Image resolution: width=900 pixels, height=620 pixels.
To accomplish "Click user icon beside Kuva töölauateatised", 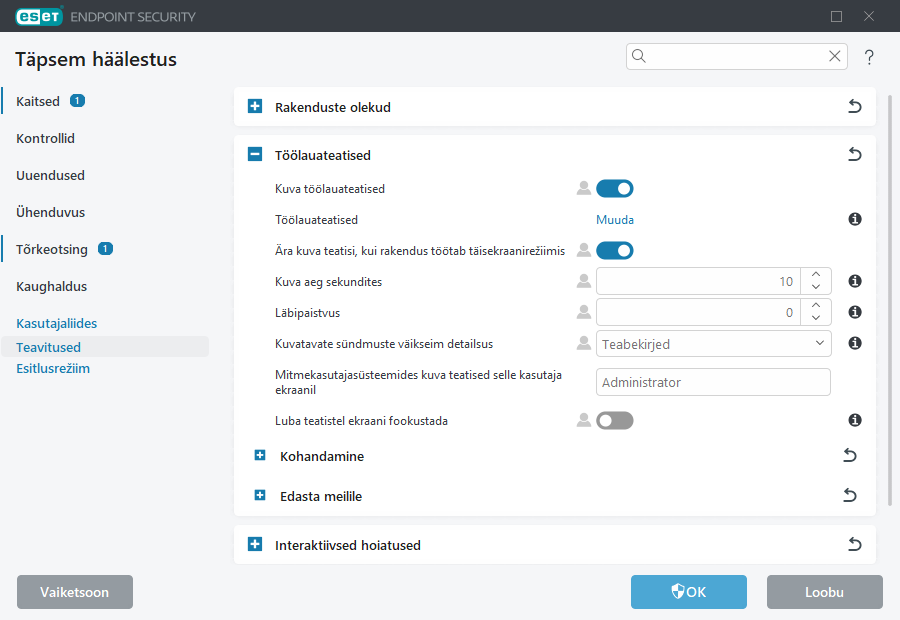I will tap(584, 188).
